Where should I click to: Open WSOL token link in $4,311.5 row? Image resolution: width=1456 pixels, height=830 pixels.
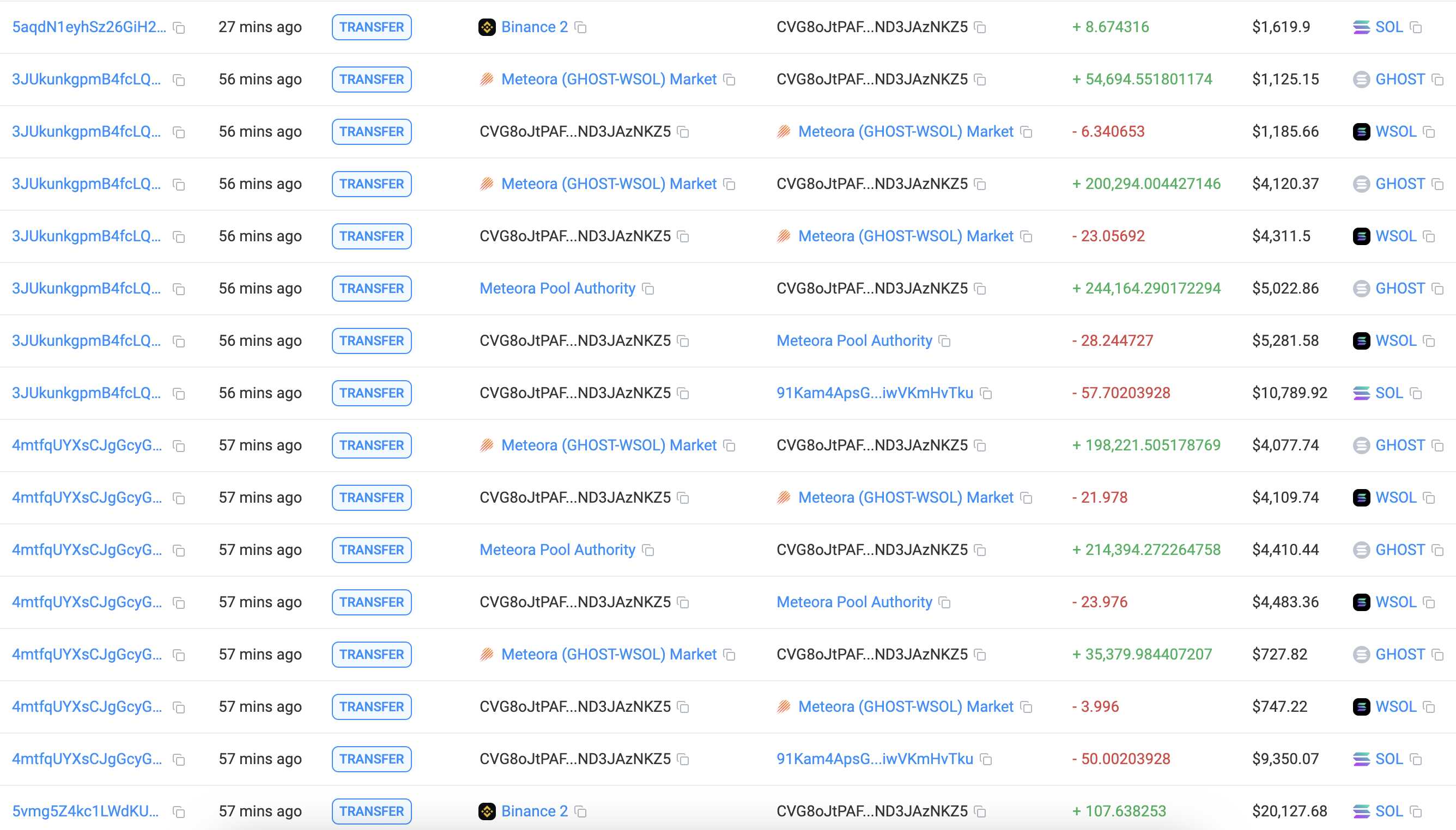coord(1395,236)
